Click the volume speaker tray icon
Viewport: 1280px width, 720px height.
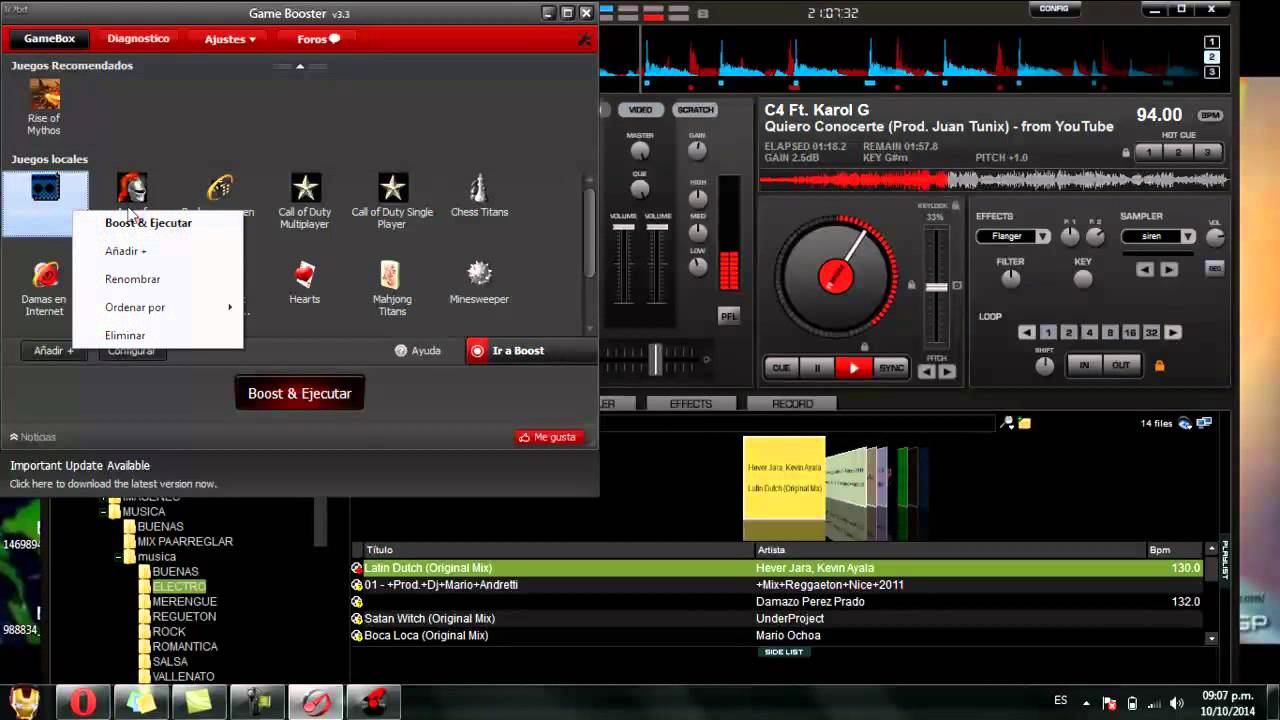pyautogui.click(x=1176, y=703)
